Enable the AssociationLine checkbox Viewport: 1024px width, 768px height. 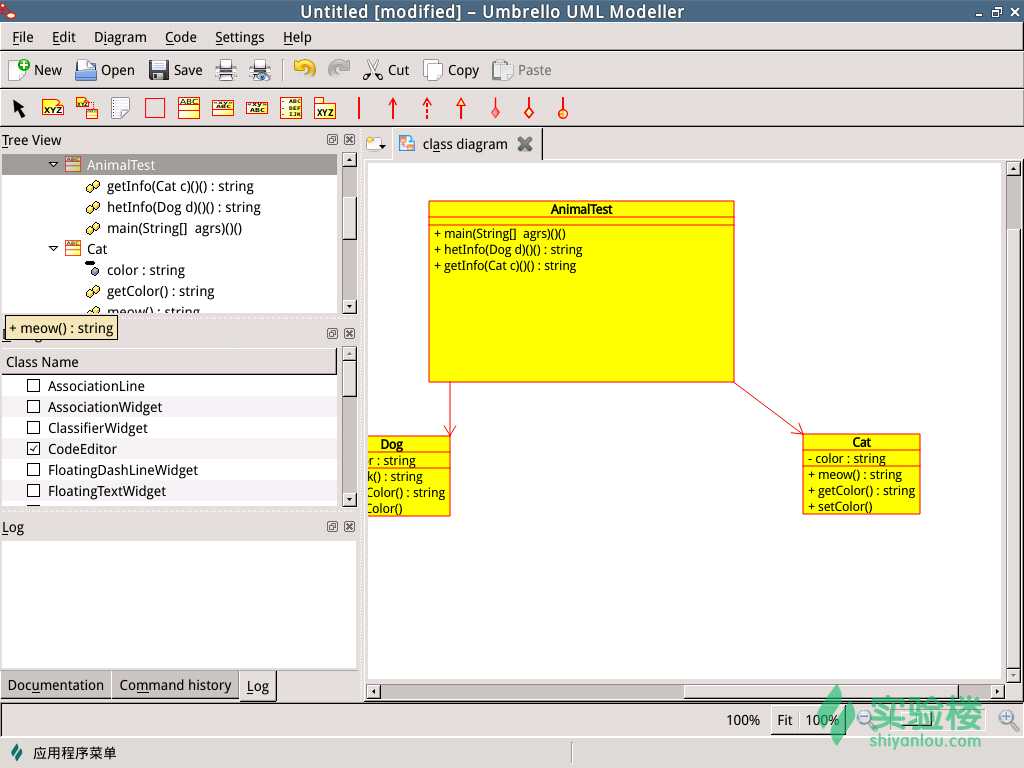(33, 386)
